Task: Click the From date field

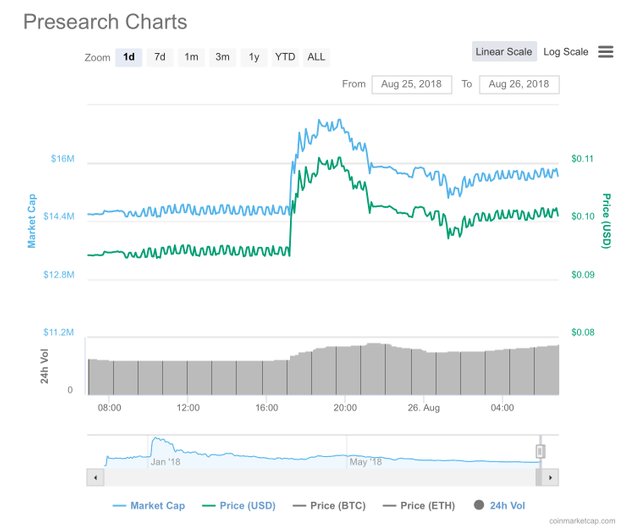Action: click(411, 84)
